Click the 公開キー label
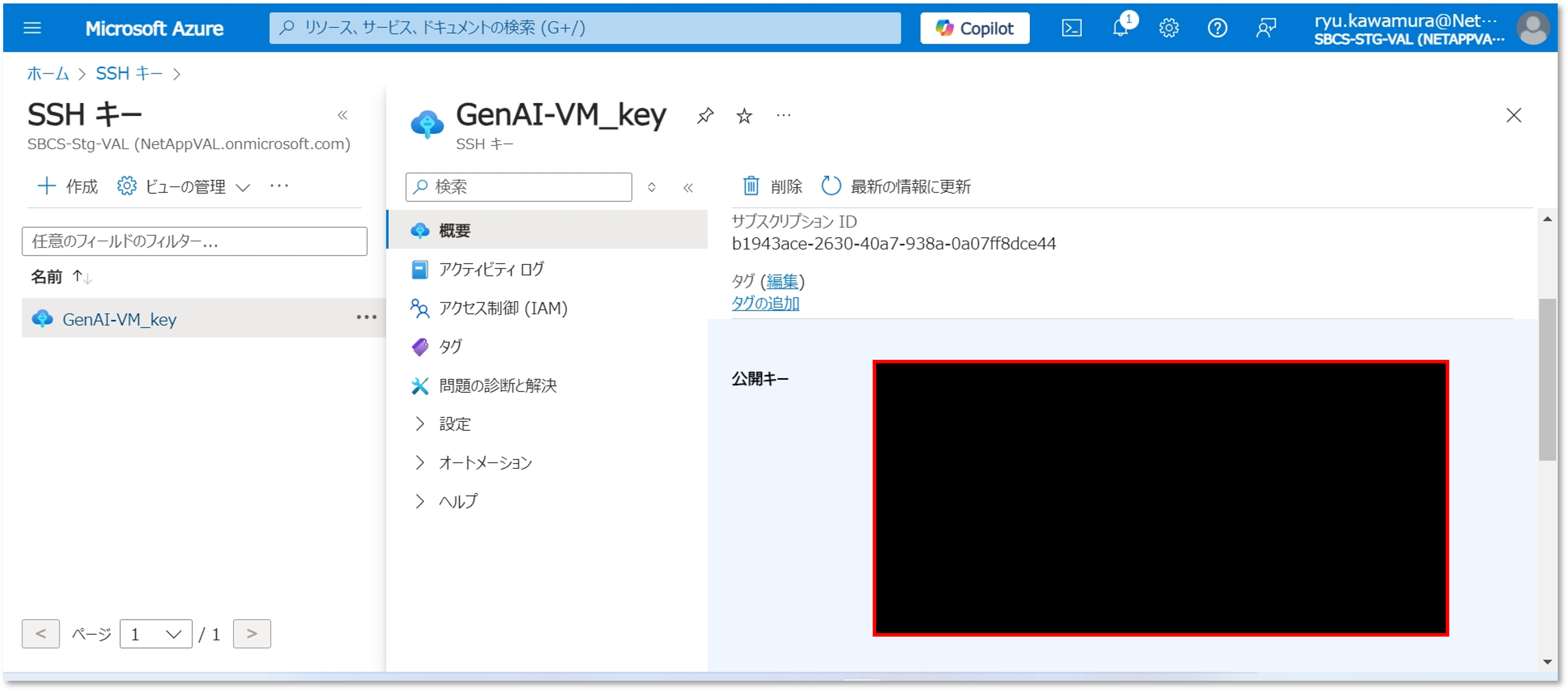 (x=760, y=379)
